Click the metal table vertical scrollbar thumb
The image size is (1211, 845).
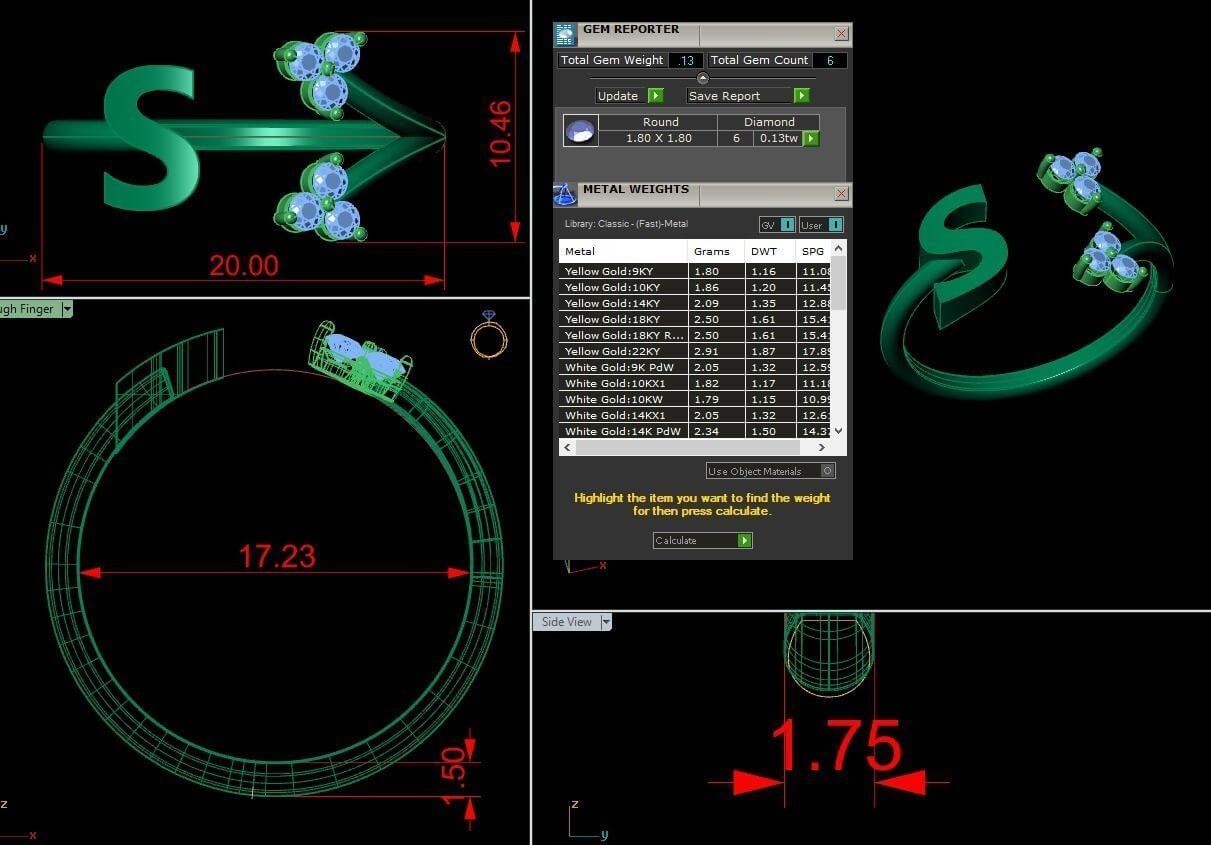point(838,282)
